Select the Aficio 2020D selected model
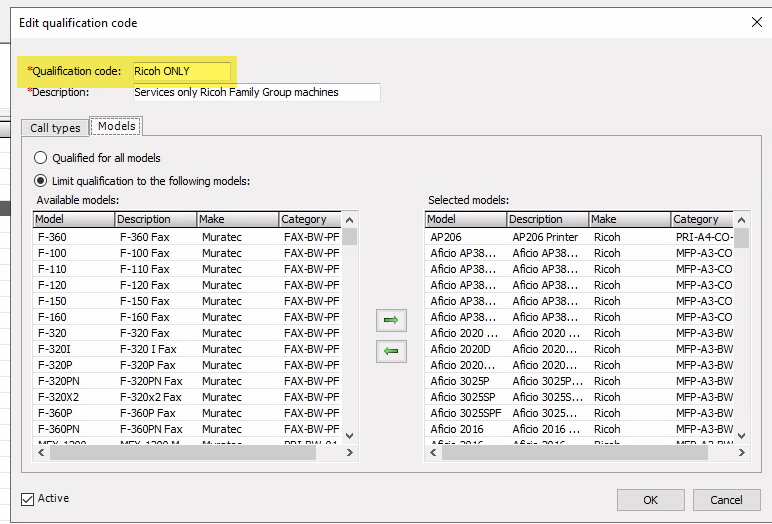This screenshot has width=772, height=524. (579, 349)
